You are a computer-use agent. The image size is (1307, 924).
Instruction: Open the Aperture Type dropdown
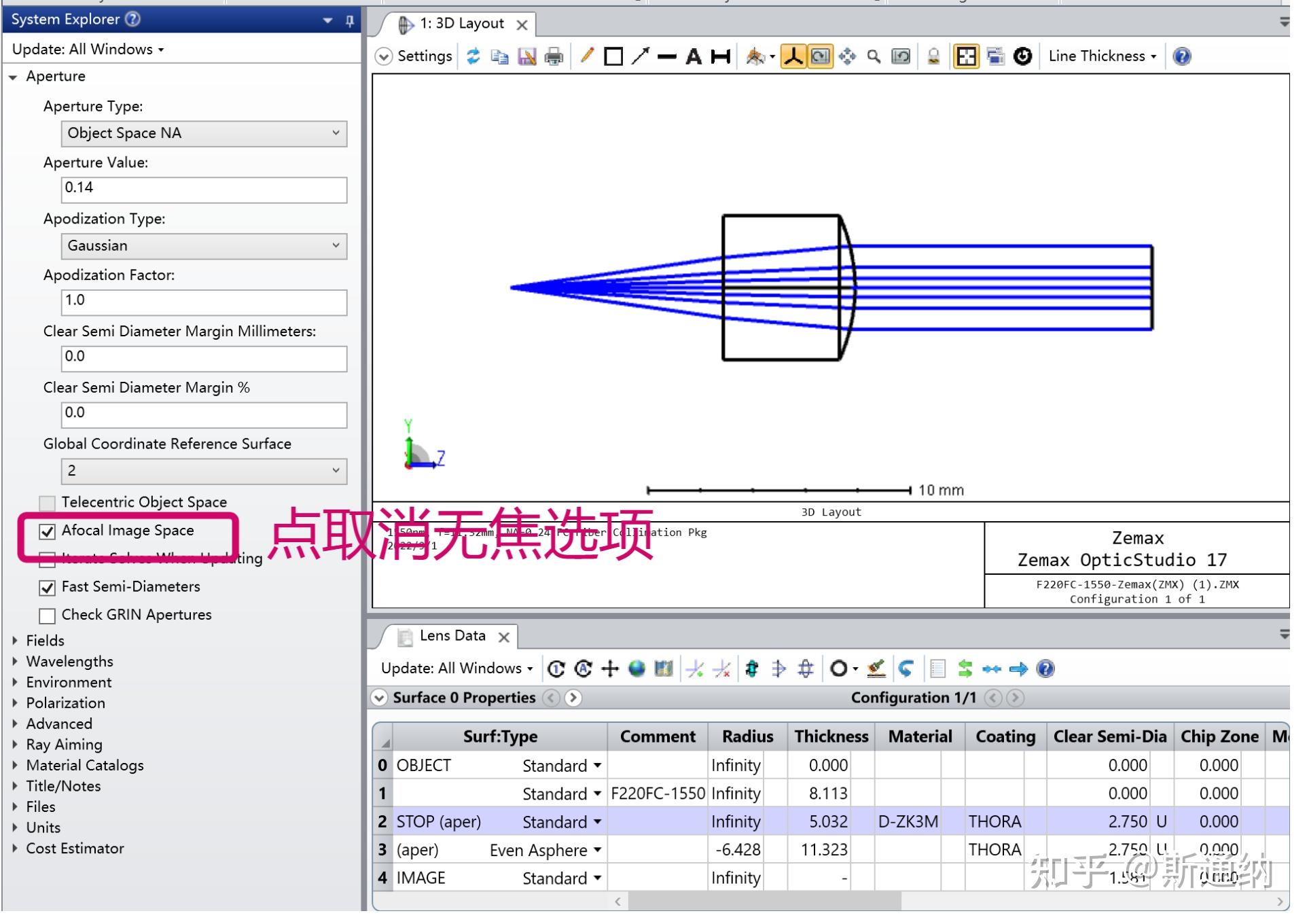pos(204,134)
